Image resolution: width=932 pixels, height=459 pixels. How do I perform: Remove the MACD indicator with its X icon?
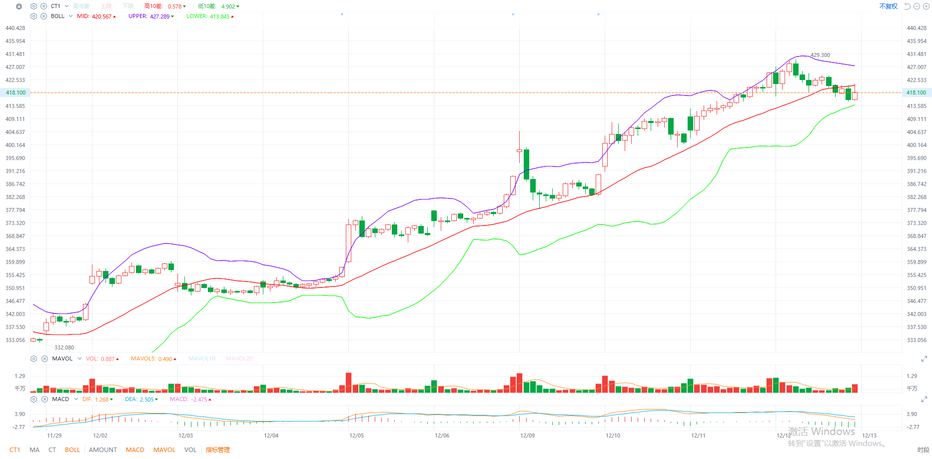coord(45,399)
